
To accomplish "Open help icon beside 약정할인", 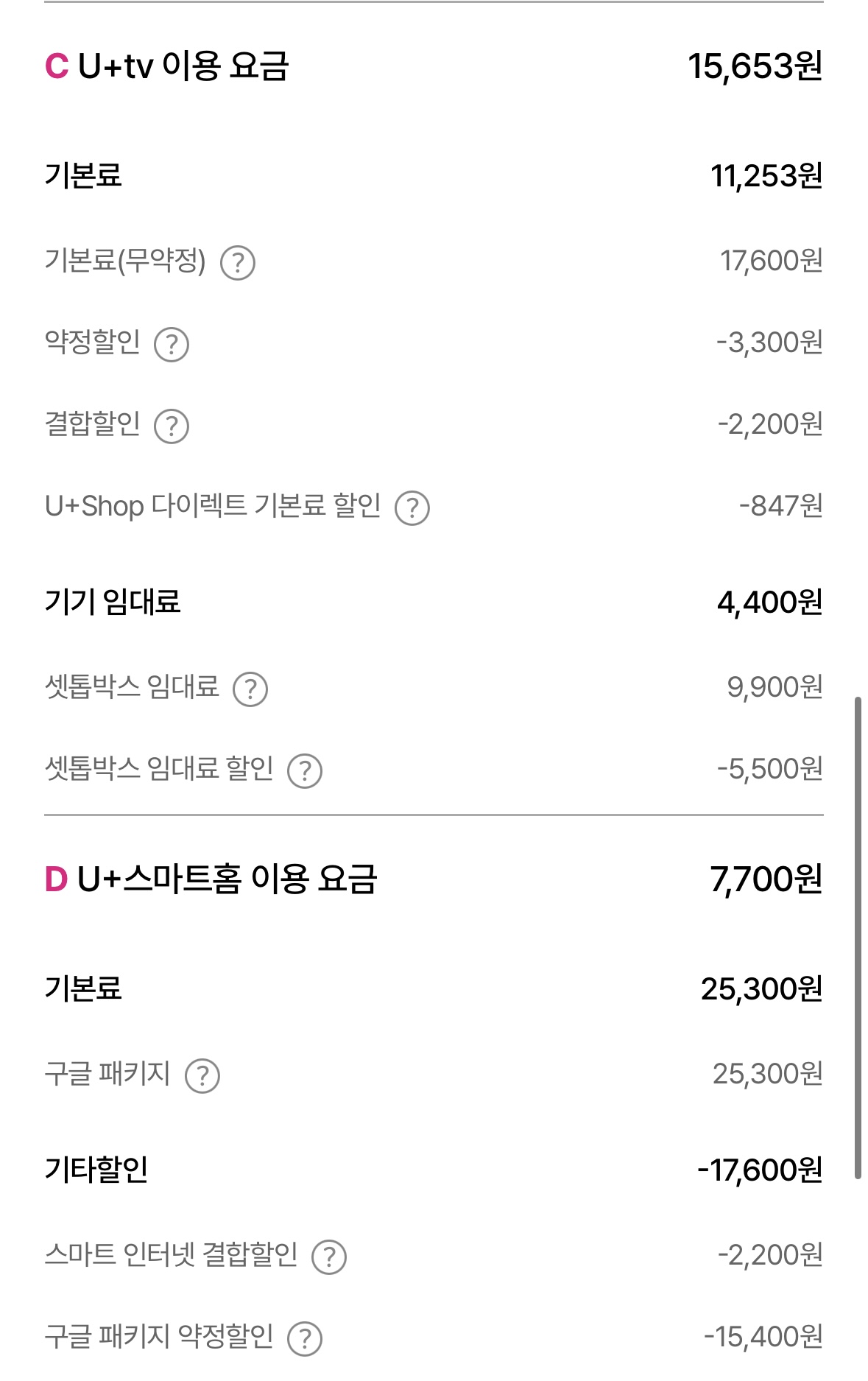I will point(172,345).
